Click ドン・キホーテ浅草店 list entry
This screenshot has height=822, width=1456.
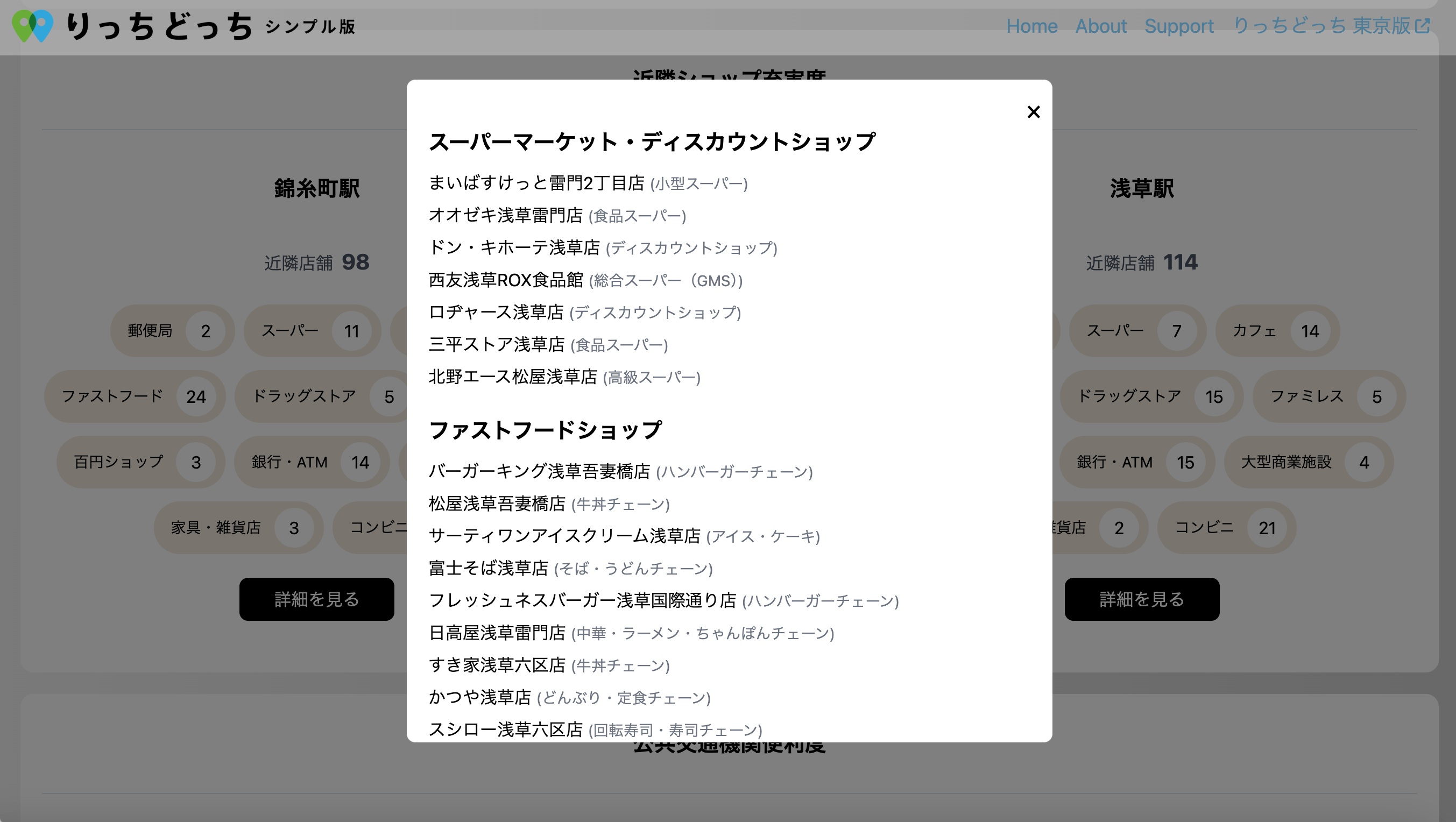point(514,247)
